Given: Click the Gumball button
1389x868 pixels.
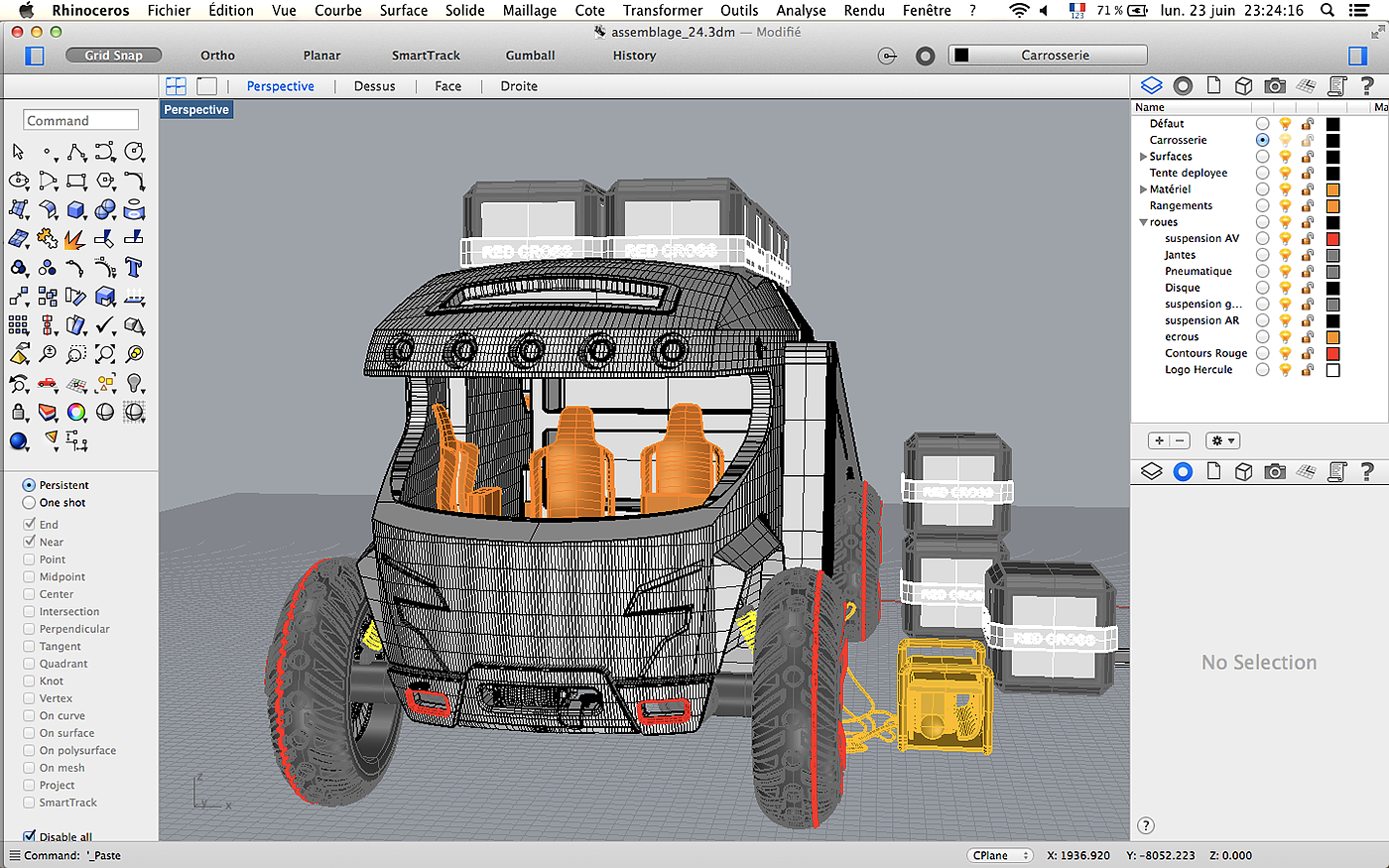Looking at the screenshot, I should [x=530, y=56].
